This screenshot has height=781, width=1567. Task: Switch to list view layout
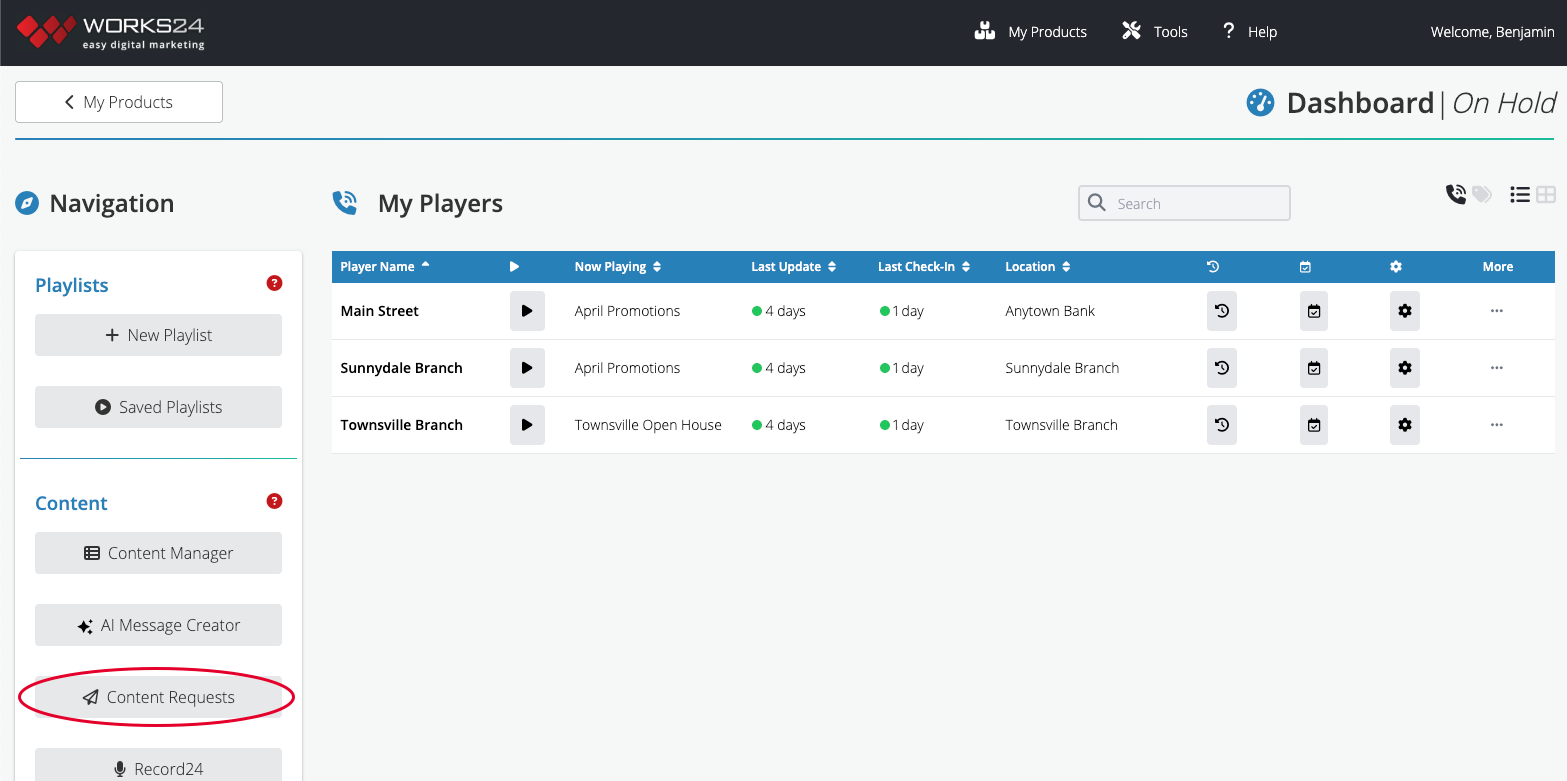[x=1520, y=195]
